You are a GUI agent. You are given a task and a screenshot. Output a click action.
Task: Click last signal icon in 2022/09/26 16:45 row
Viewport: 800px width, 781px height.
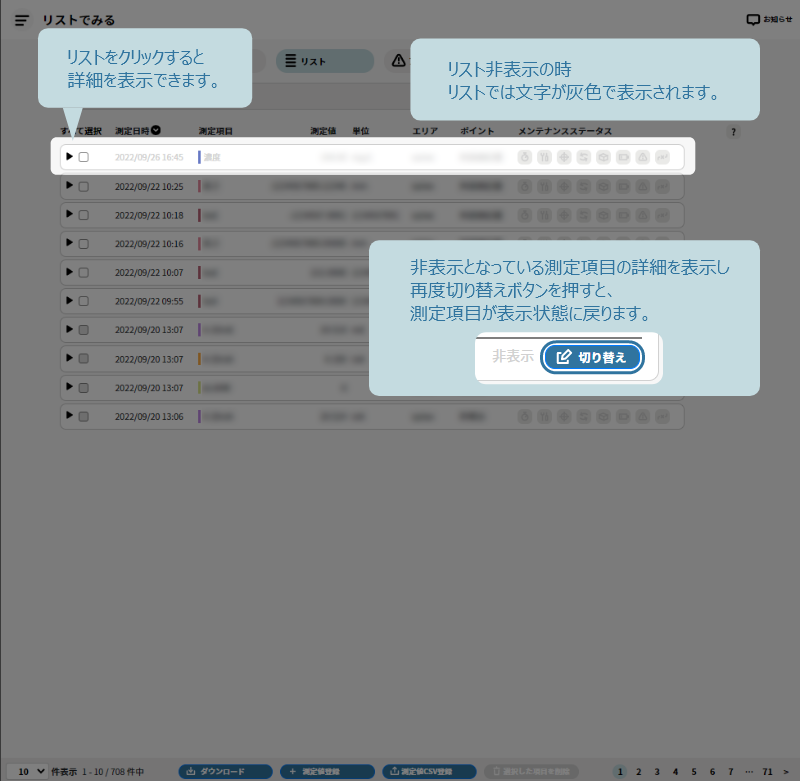coord(662,157)
